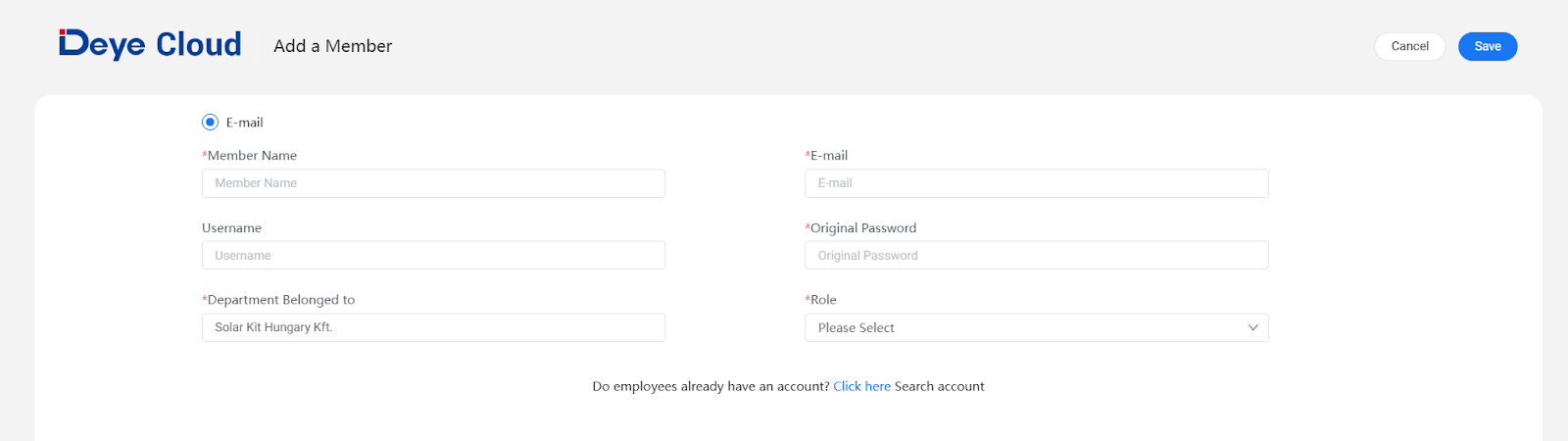Open the Department Belonged to field
The image size is (1568, 441).
click(433, 327)
